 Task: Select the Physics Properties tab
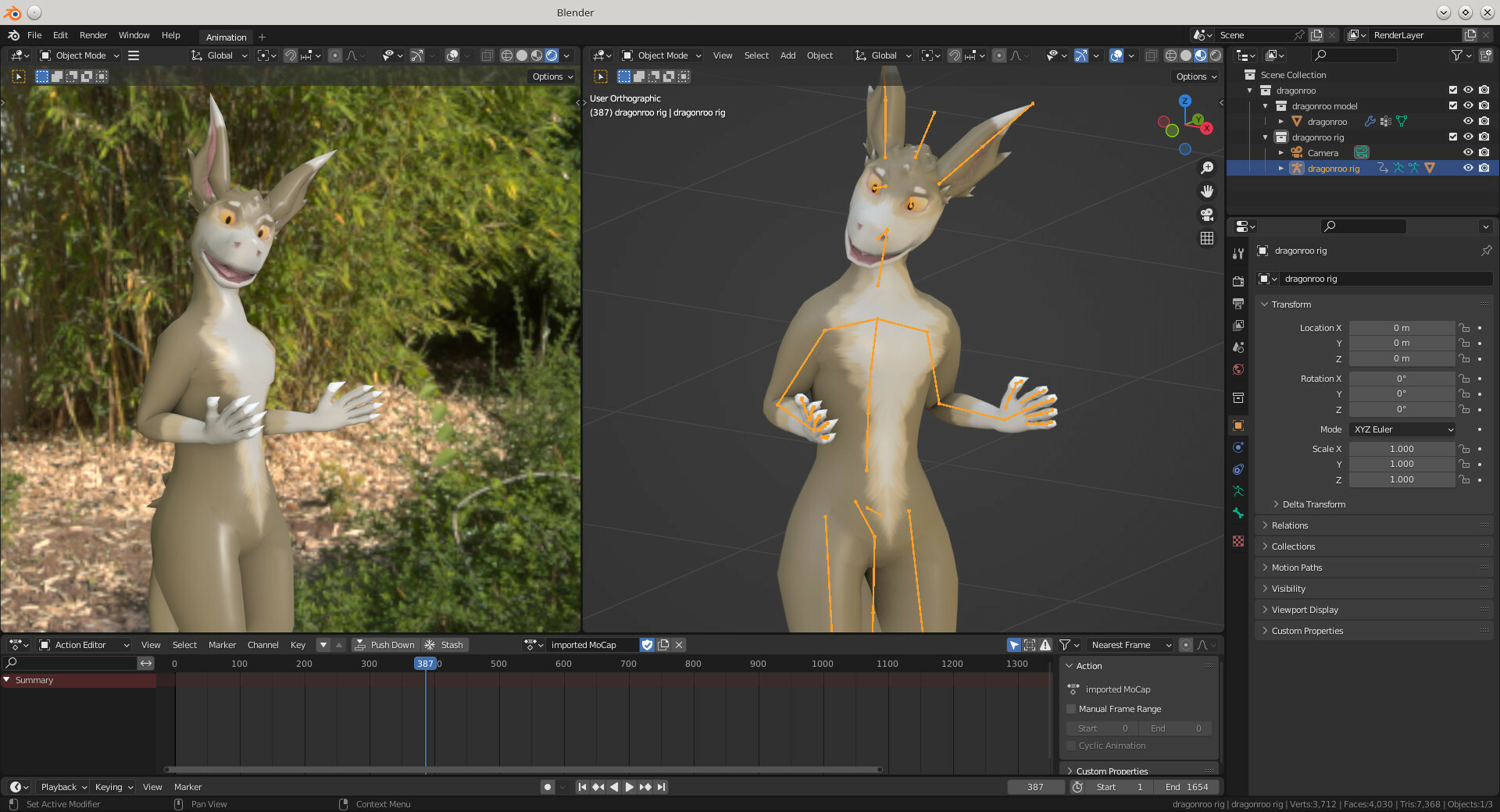[x=1237, y=447]
